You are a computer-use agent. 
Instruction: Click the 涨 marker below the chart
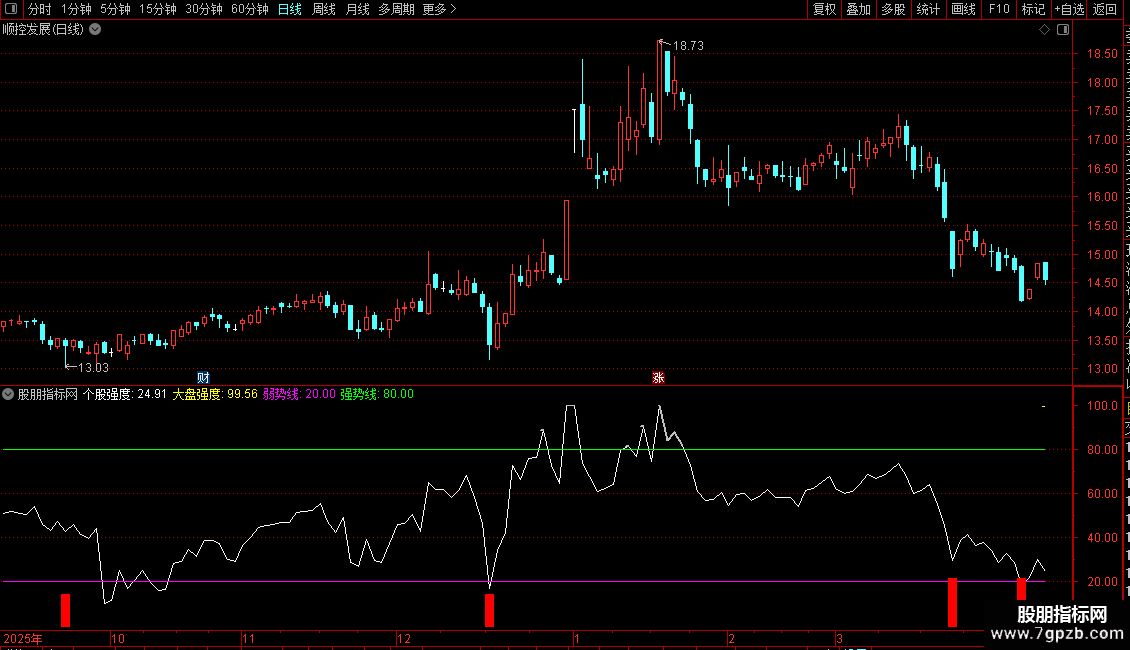coord(658,378)
